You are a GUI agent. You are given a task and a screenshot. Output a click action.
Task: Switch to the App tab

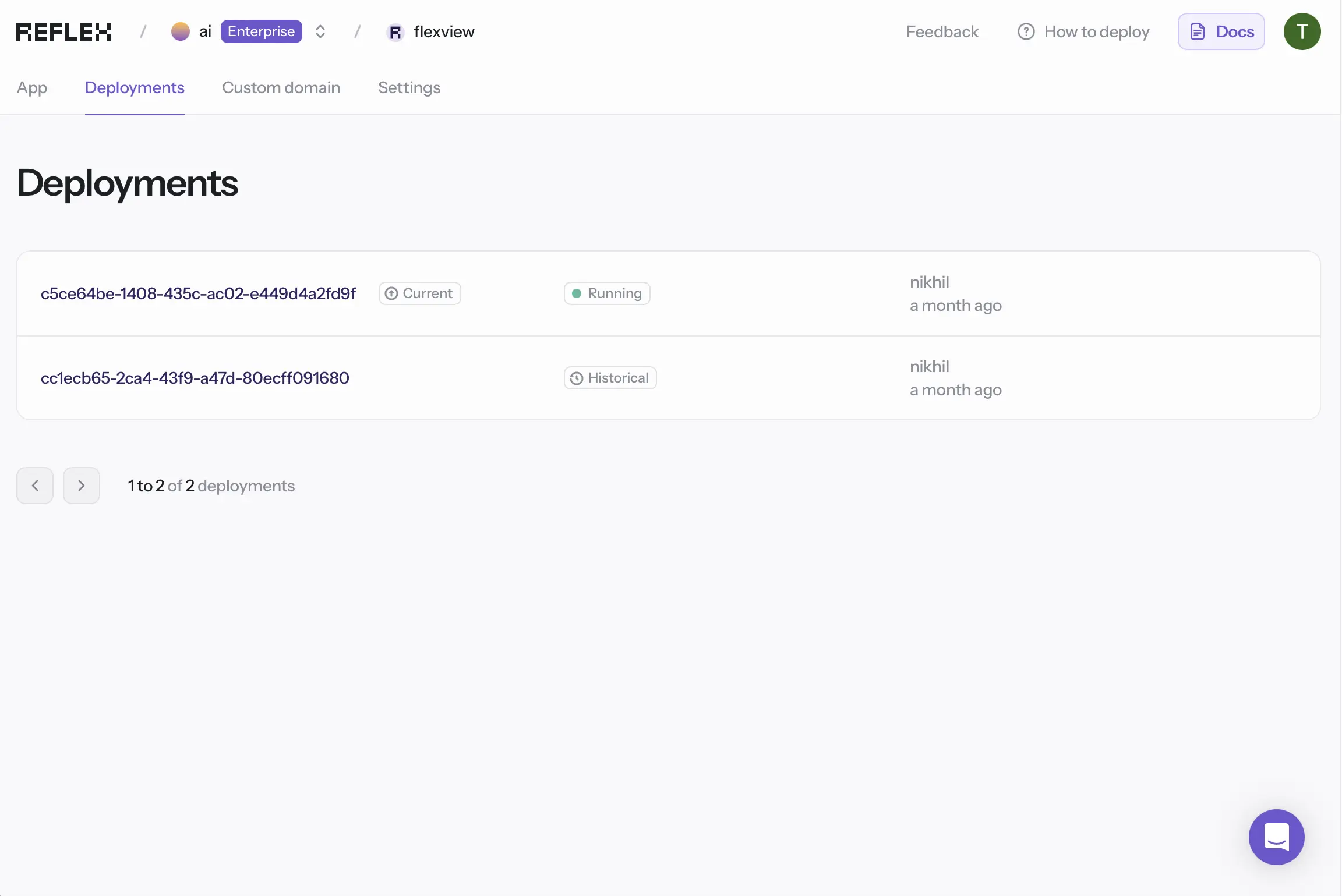[32, 88]
